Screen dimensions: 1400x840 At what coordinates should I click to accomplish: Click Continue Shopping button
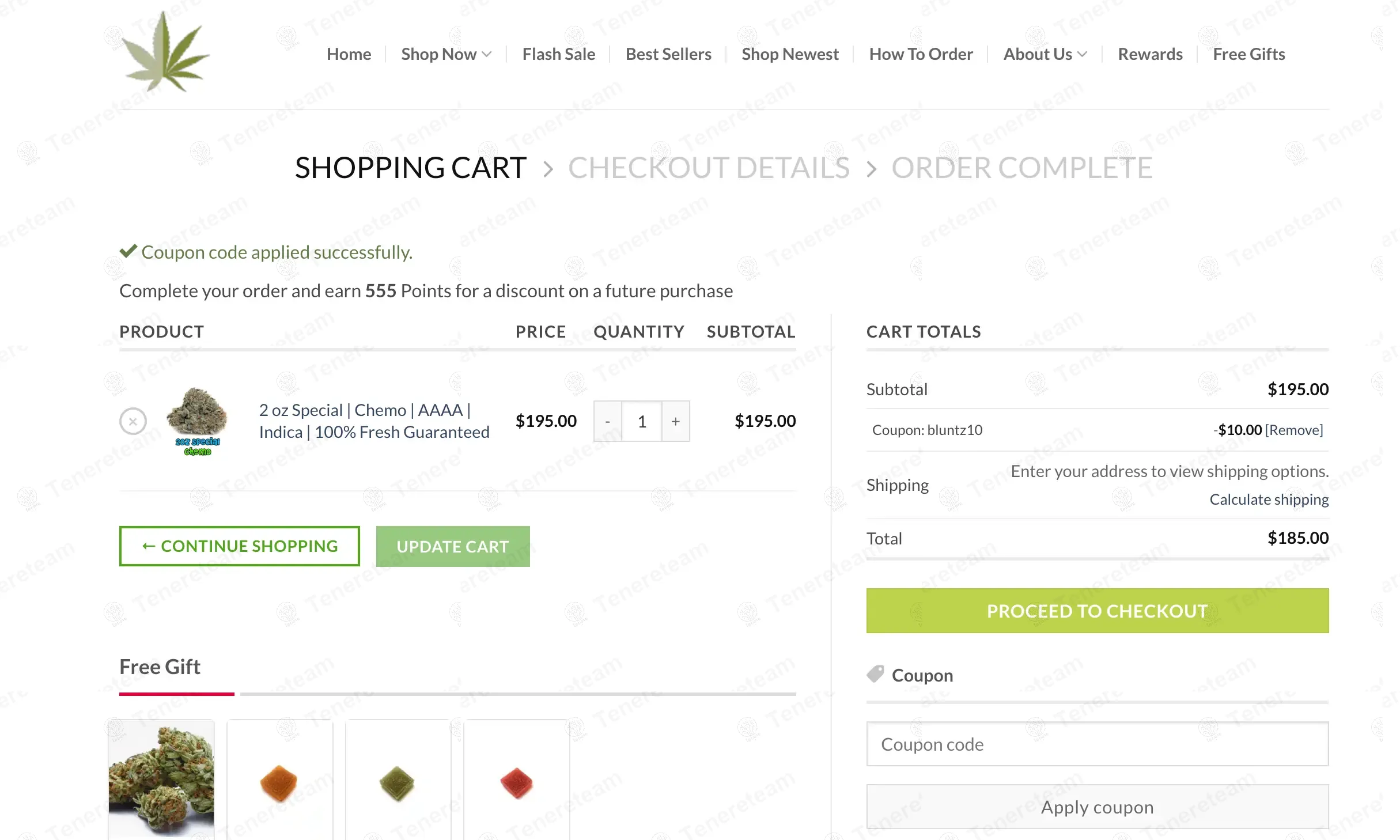[x=240, y=546]
